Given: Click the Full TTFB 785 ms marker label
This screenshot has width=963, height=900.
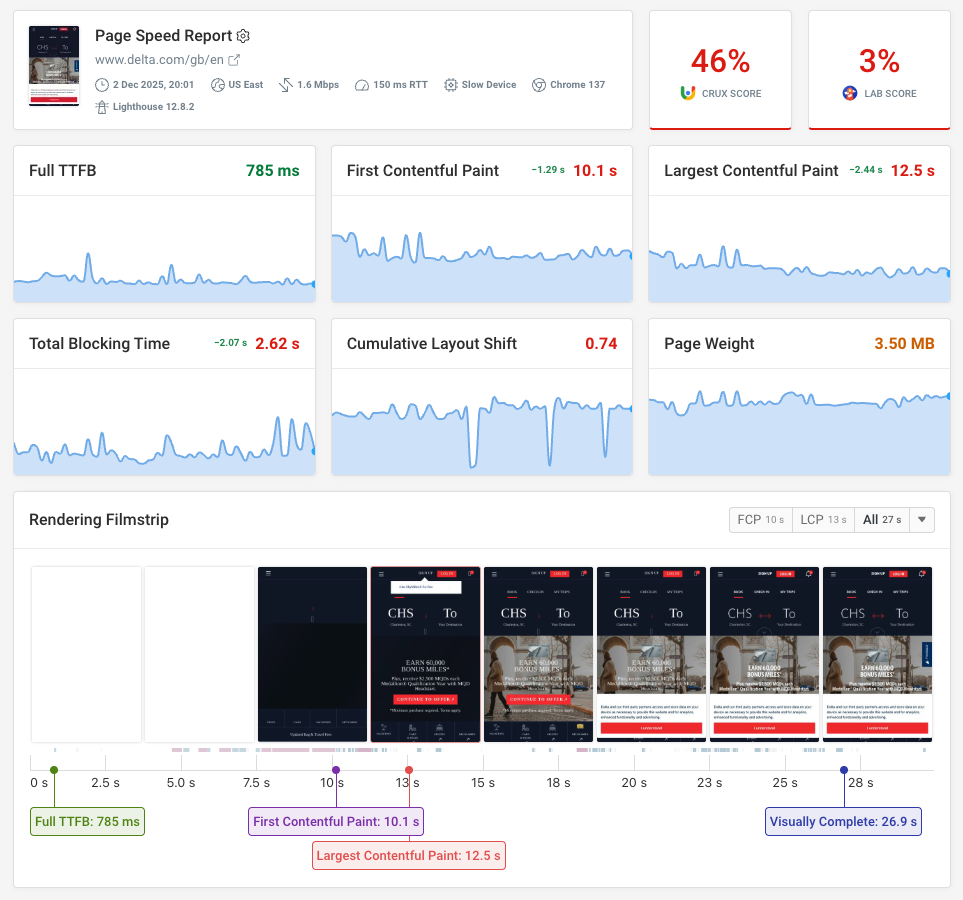Looking at the screenshot, I should (x=87, y=821).
